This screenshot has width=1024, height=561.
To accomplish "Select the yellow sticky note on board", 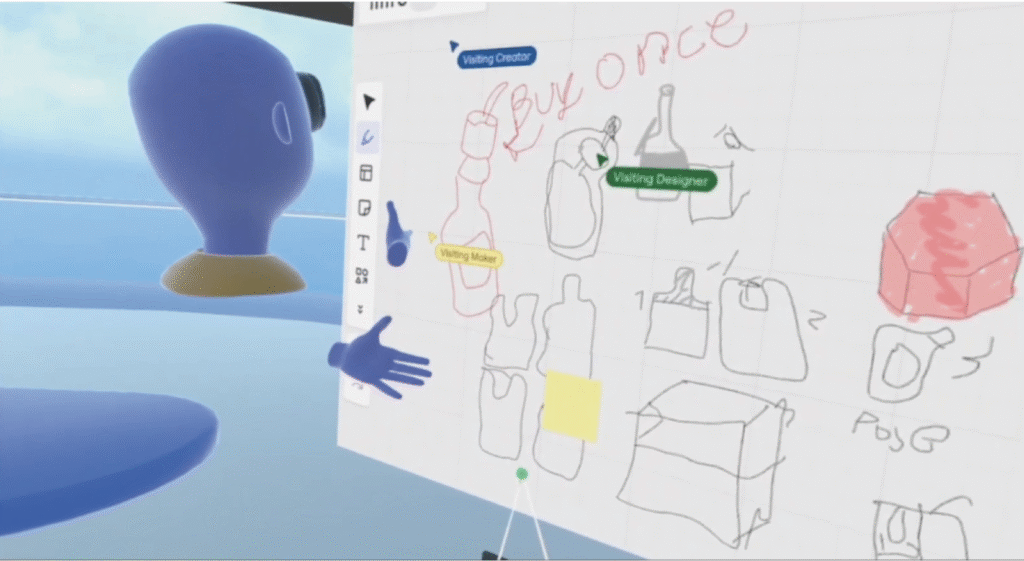I will [x=571, y=406].
